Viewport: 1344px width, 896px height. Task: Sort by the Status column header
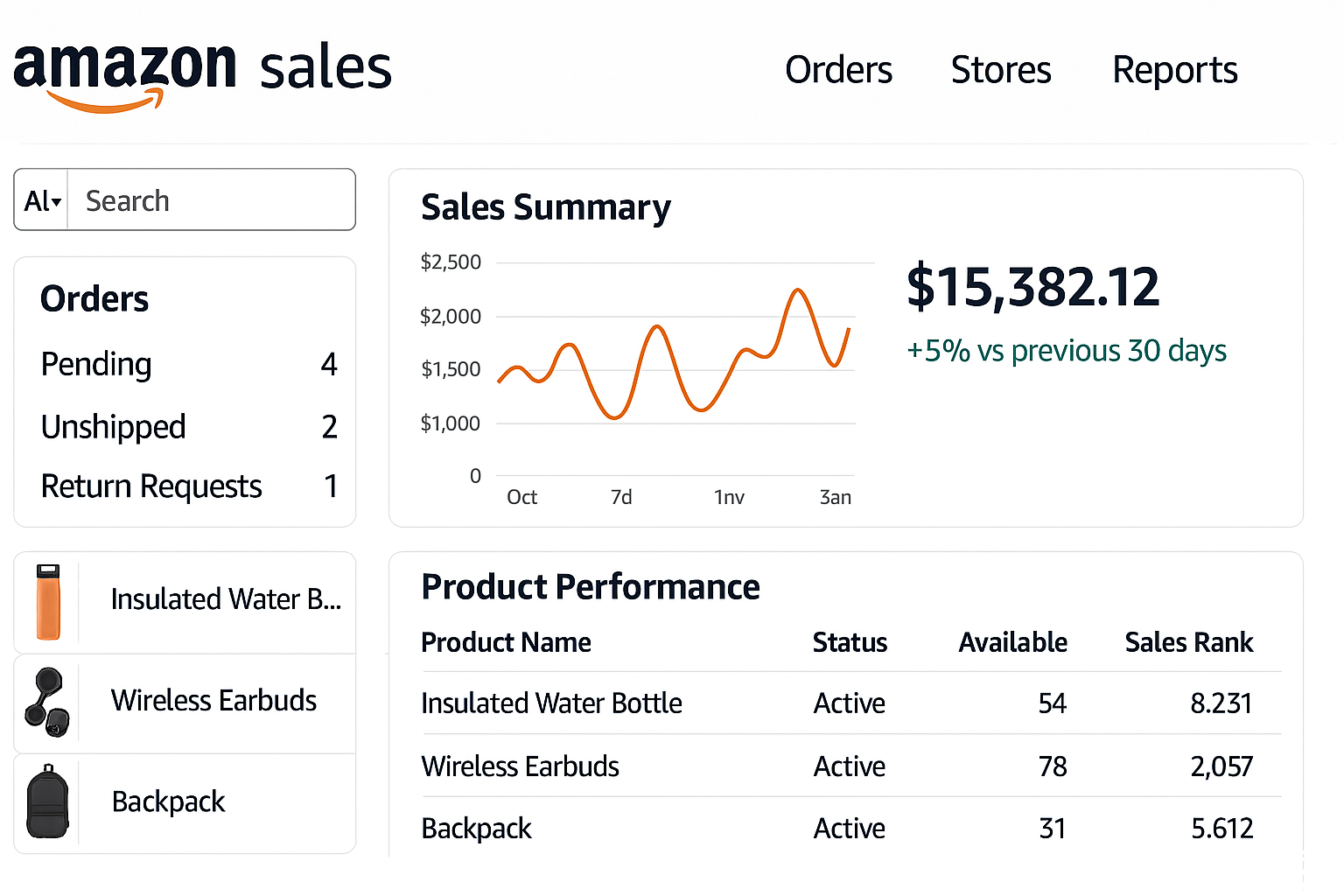[x=850, y=642]
